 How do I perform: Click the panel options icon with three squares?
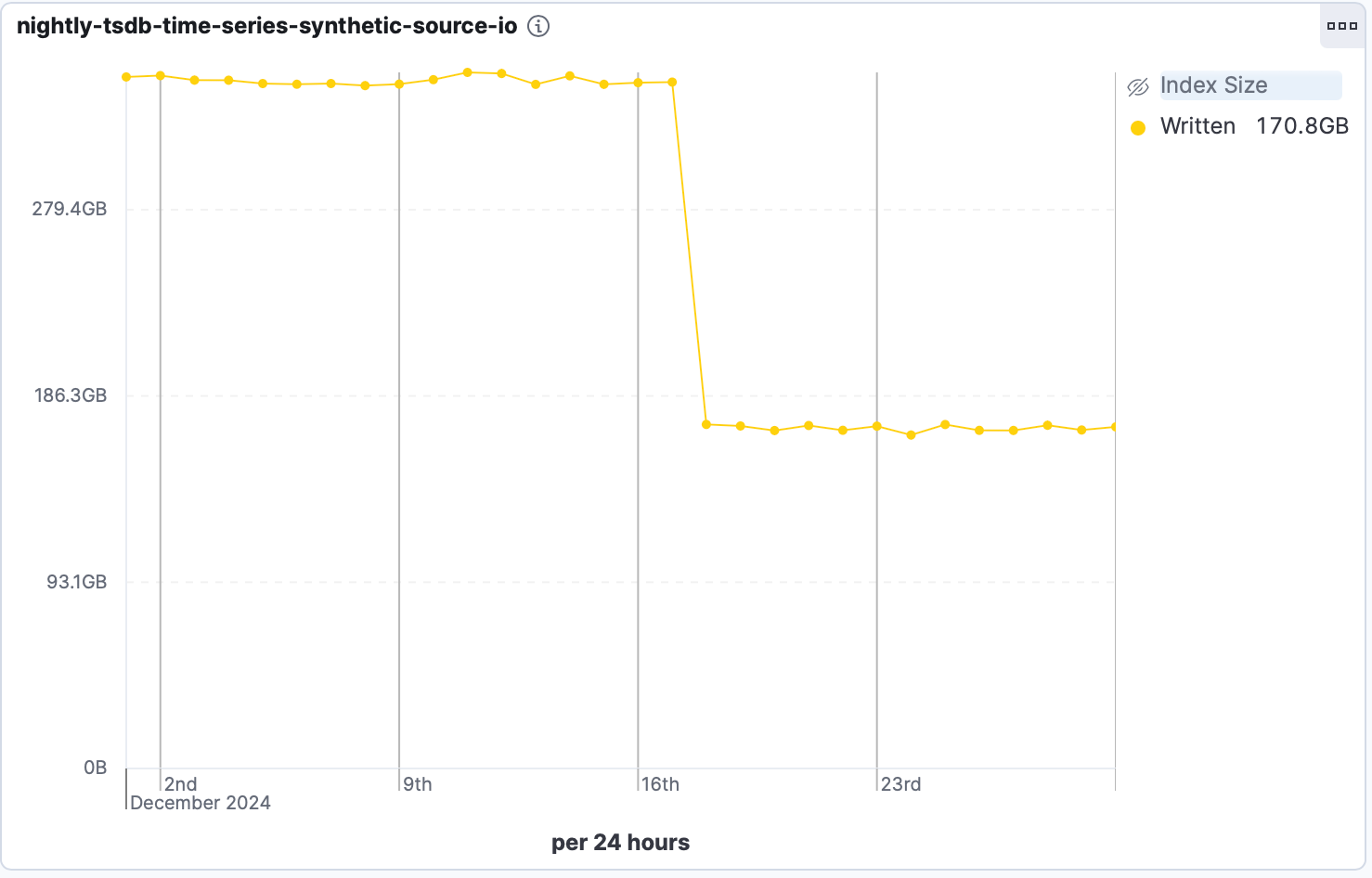click(x=1342, y=26)
